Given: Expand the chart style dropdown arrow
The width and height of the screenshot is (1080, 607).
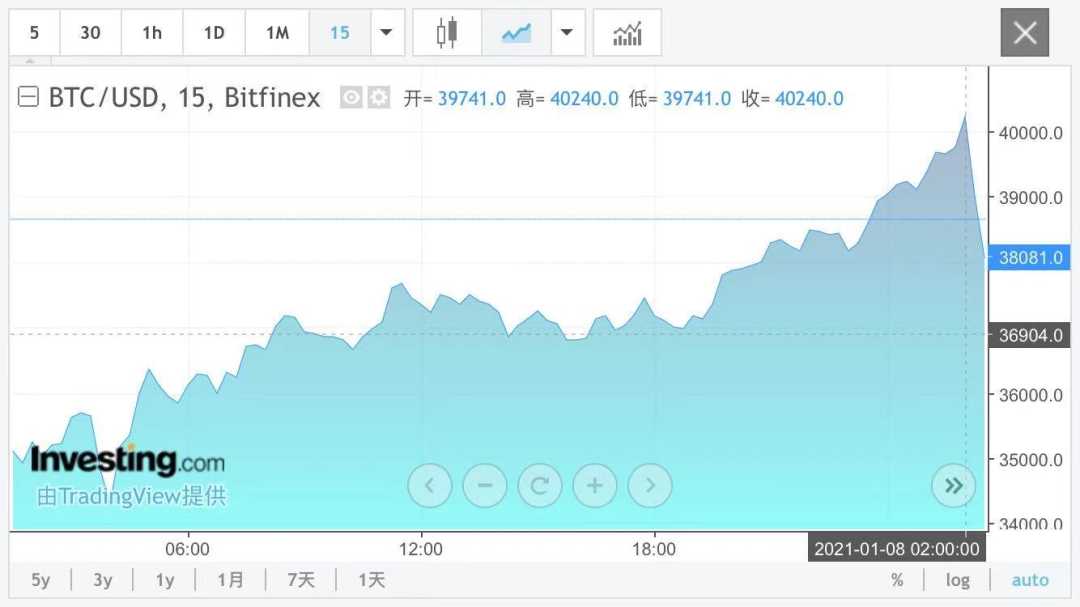Looking at the screenshot, I should (x=567, y=33).
